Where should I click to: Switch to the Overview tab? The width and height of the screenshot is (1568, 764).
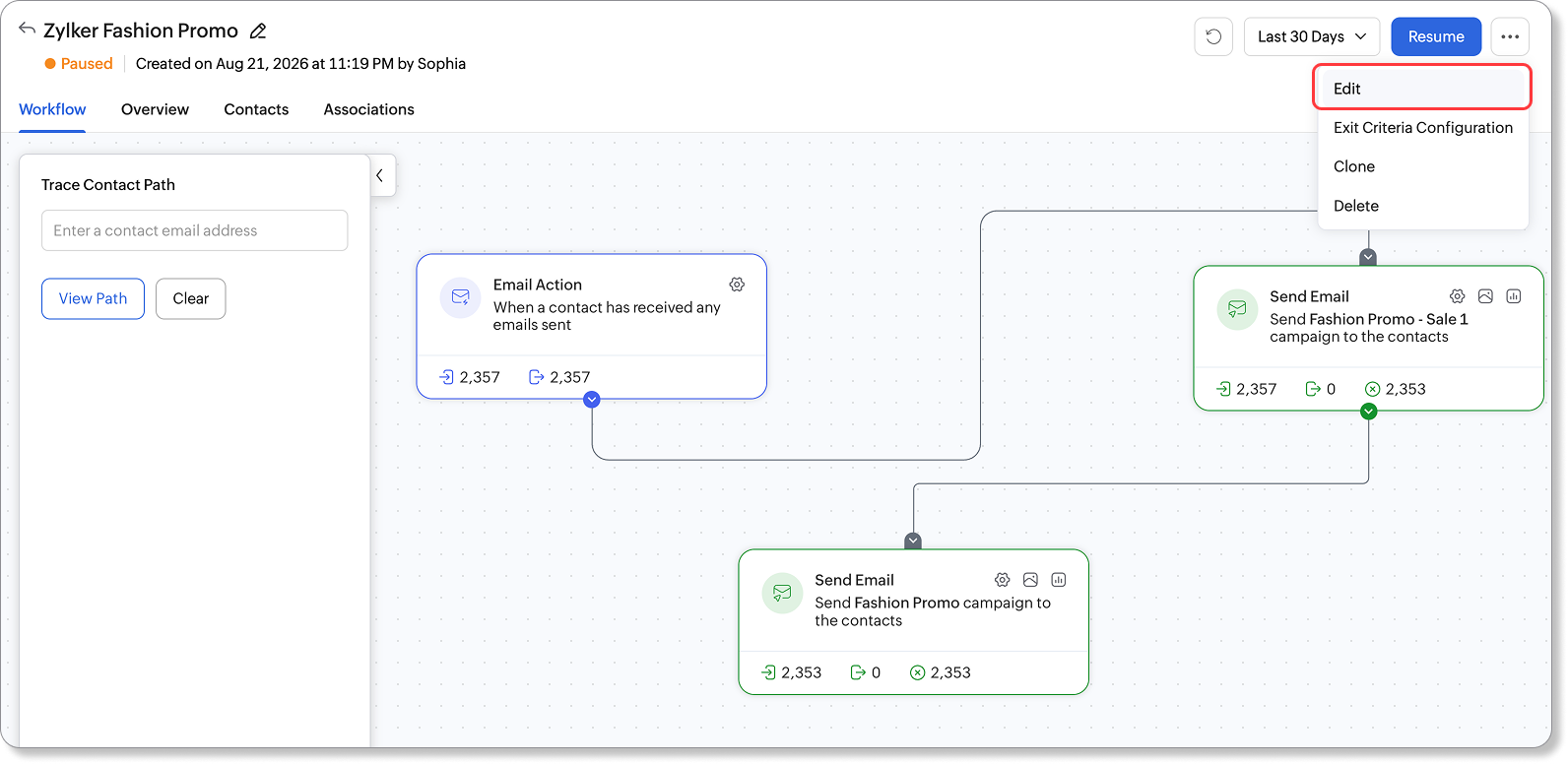click(x=155, y=109)
